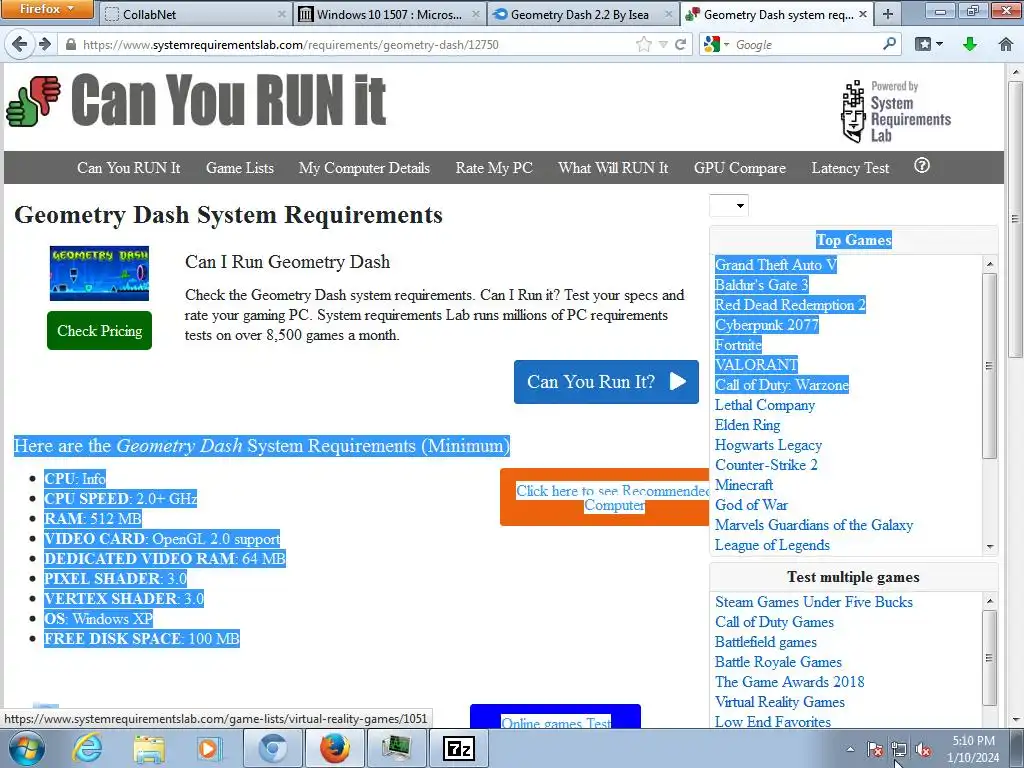Click the URL address bar
This screenshot has width=1024, height=768.
coord(356,44)
